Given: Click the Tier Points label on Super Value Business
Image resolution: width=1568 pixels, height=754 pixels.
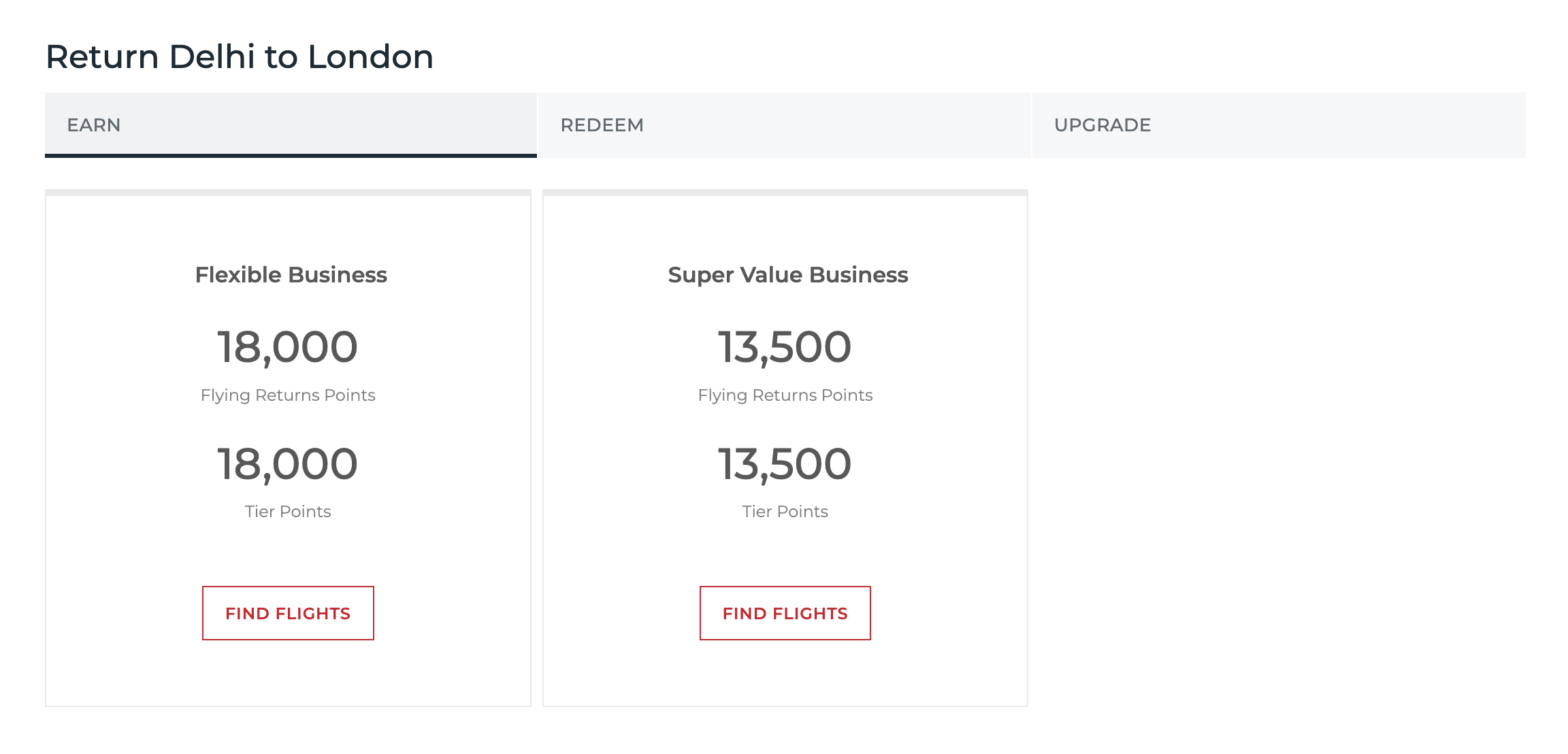Looking at the screenshot, I should coord(785,511).
